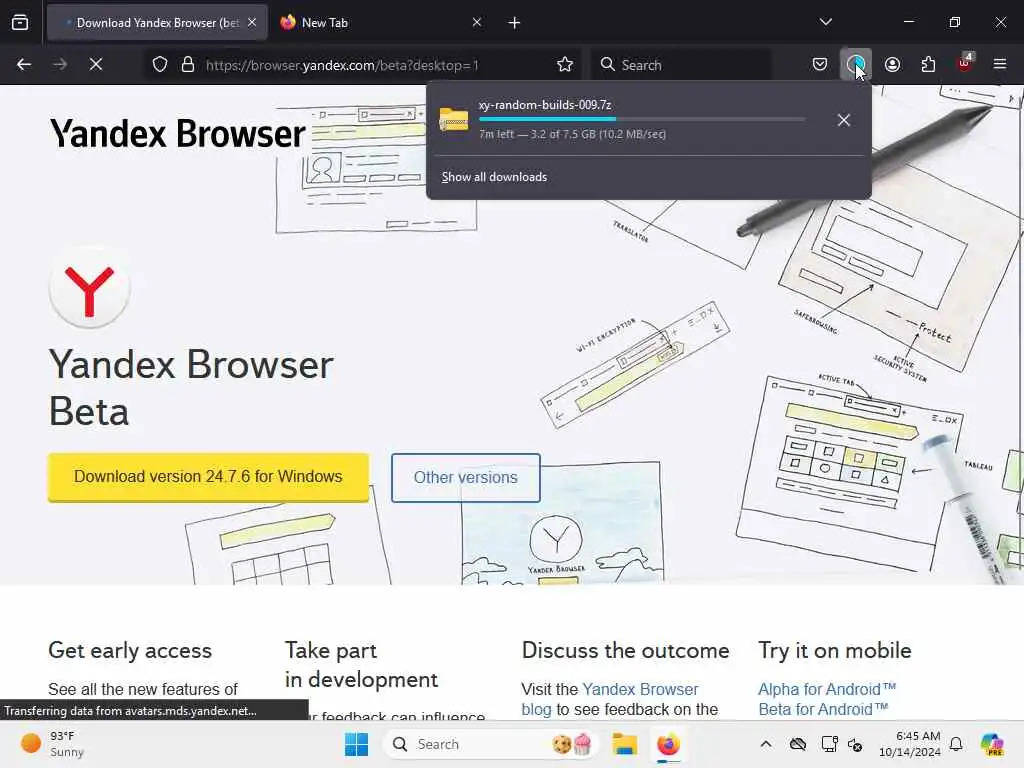Screen dimensions: 1024x768
Task: Click the taskbar Search box
Action: [x=490, y=744]
